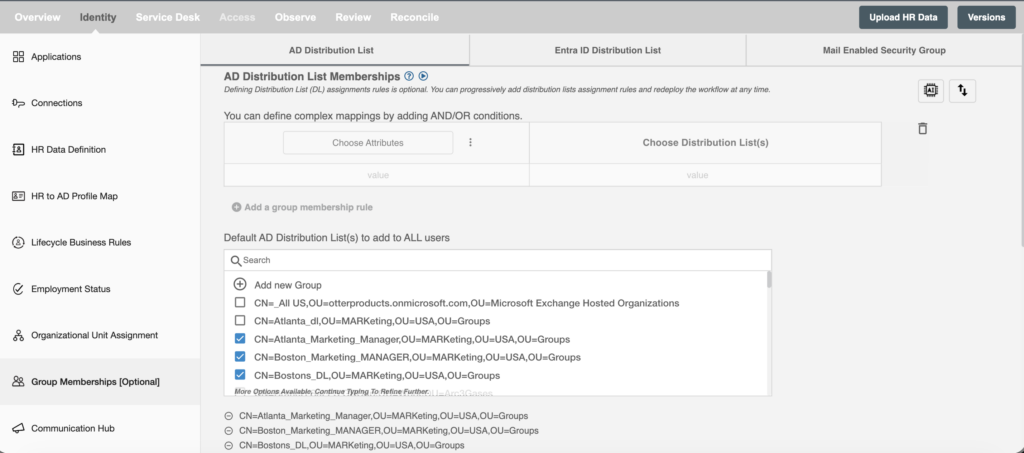Open the Identity menu

tap(98, 18)
